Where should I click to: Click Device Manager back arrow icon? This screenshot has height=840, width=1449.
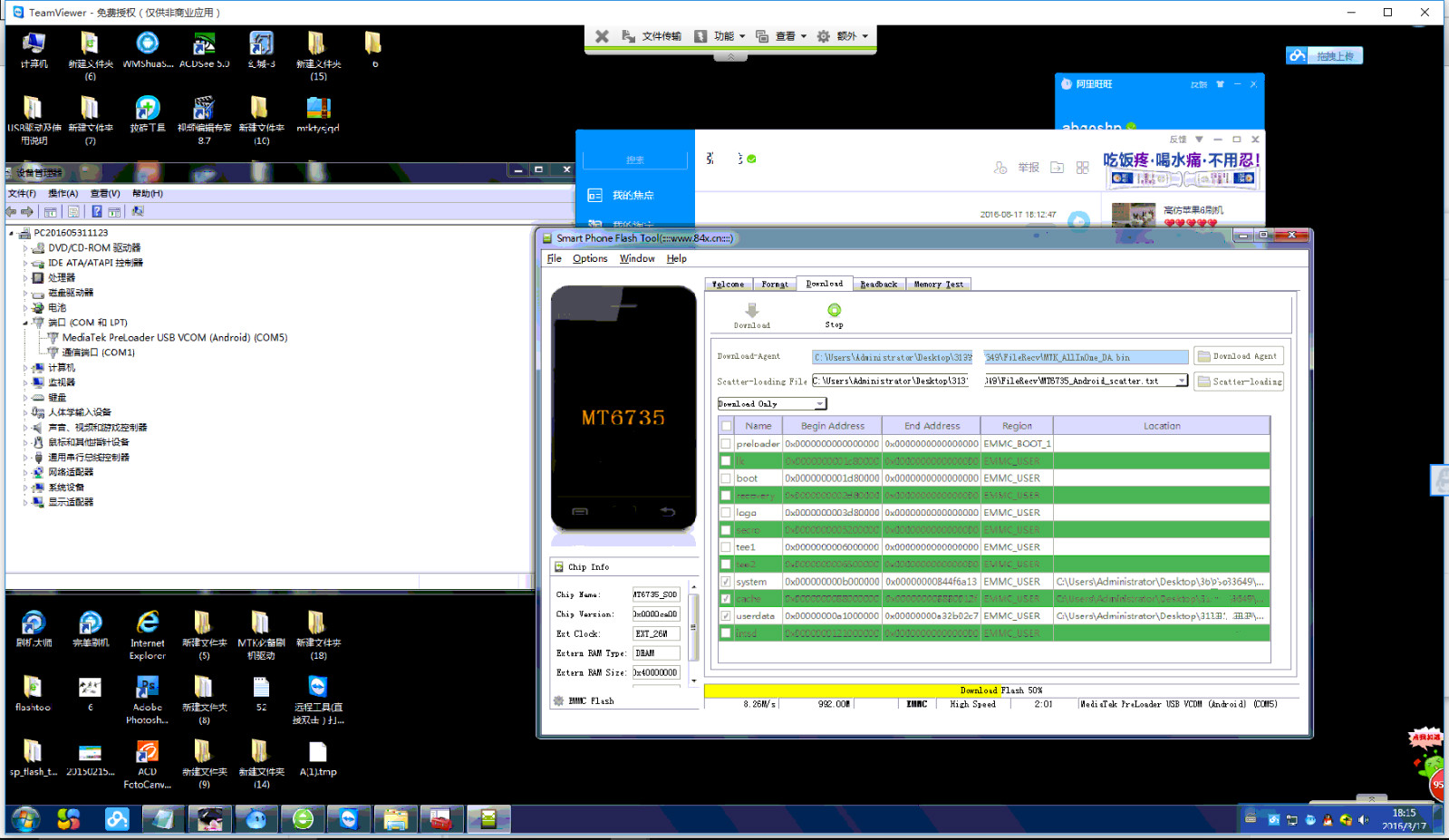pyautogui.click(x=12, y=212)
